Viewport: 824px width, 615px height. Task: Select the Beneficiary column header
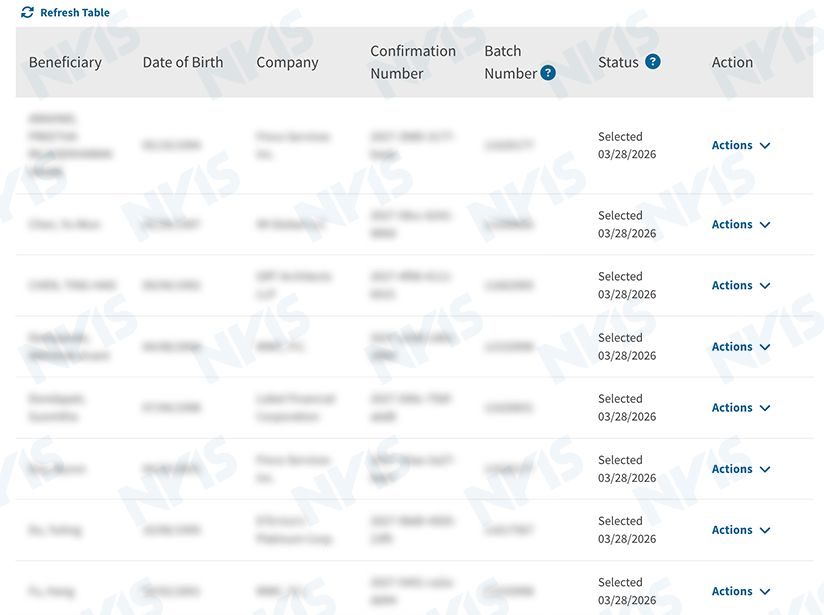65,62
